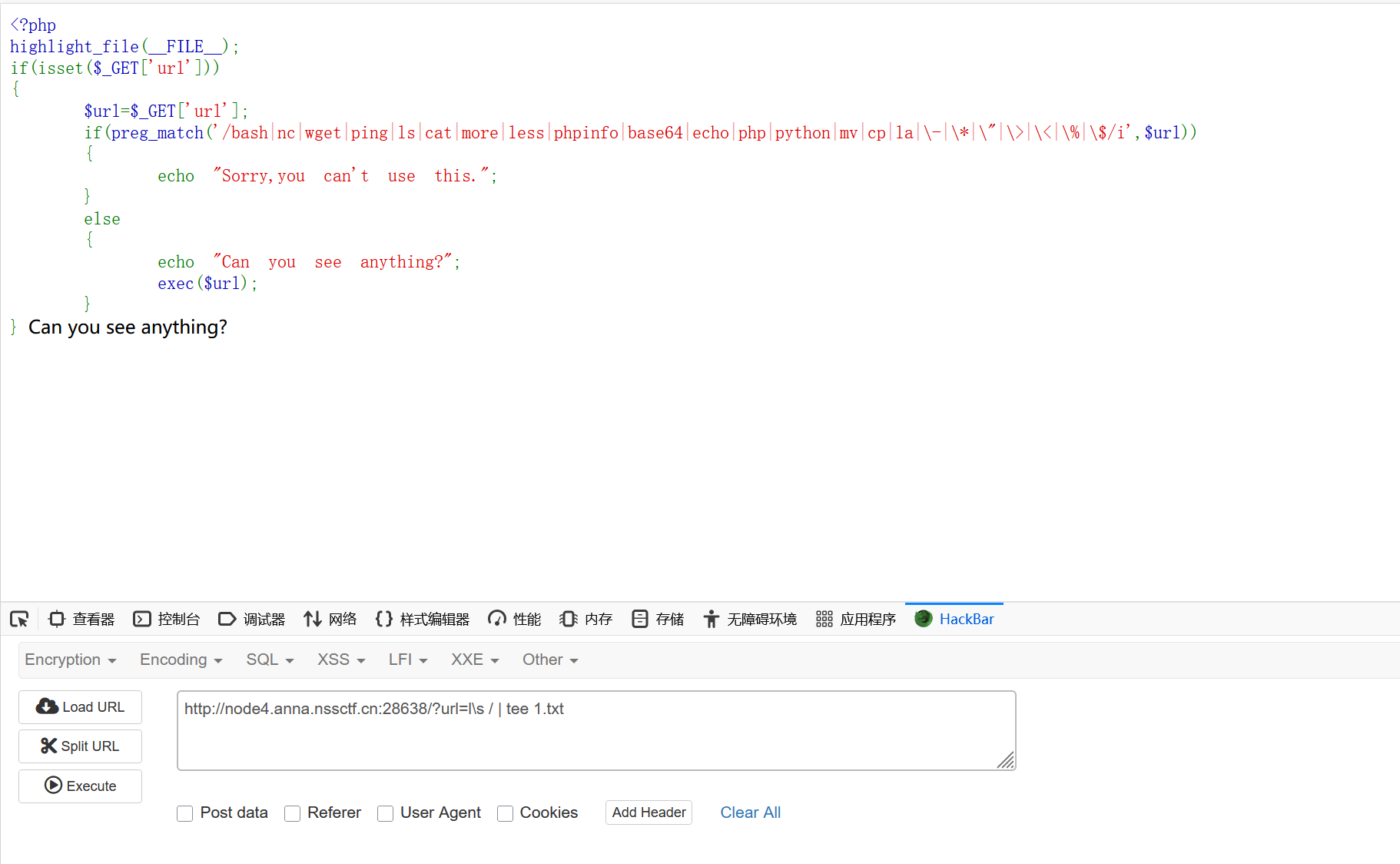Click the if(isset($_GET['url'])) line
This screenshot has width=1400, height=864.
115,68
